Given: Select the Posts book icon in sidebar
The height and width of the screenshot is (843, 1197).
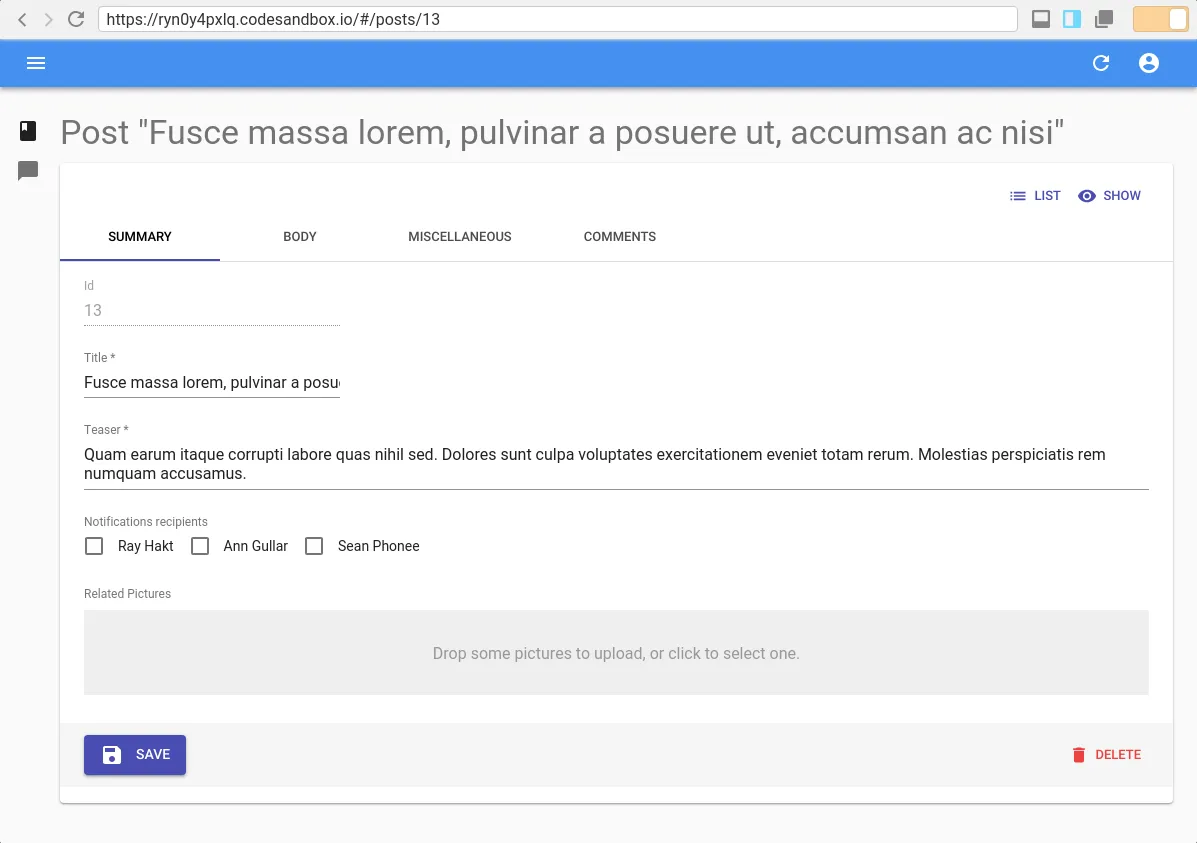Looking at the screenshot, I should pyautogui.click(x=27, y=130).
